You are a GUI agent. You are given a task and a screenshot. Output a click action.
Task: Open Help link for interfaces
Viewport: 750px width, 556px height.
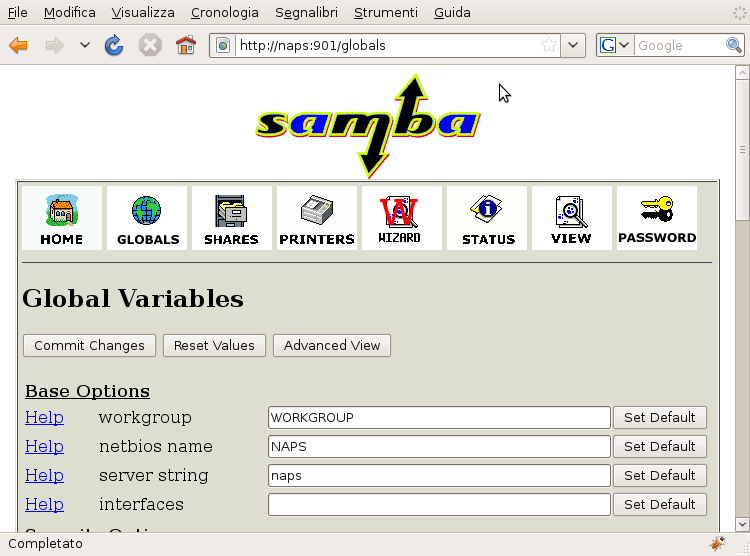click(44, 504)
